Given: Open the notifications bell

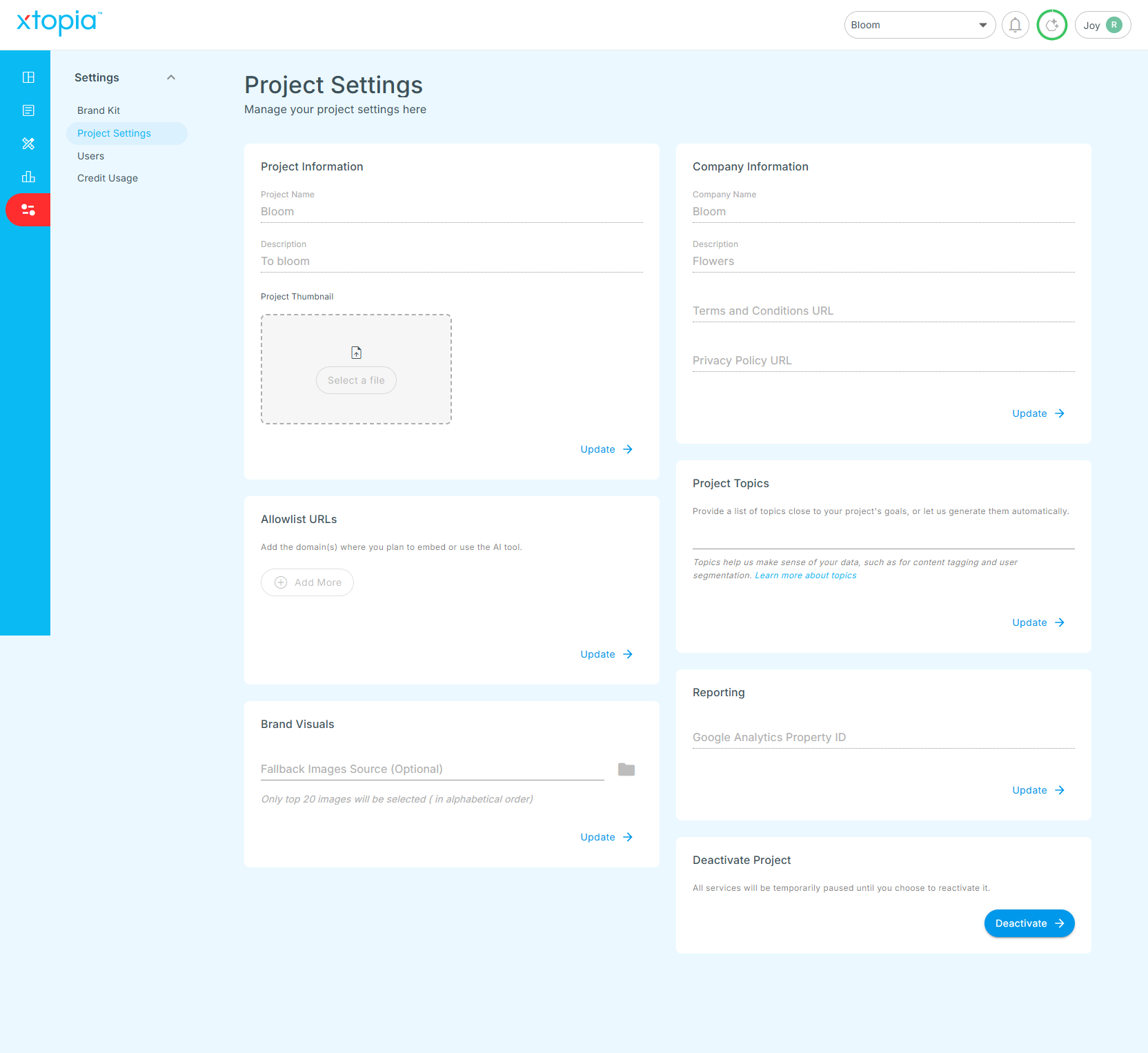Looking at the screenshot, I should coord(1015,26).
